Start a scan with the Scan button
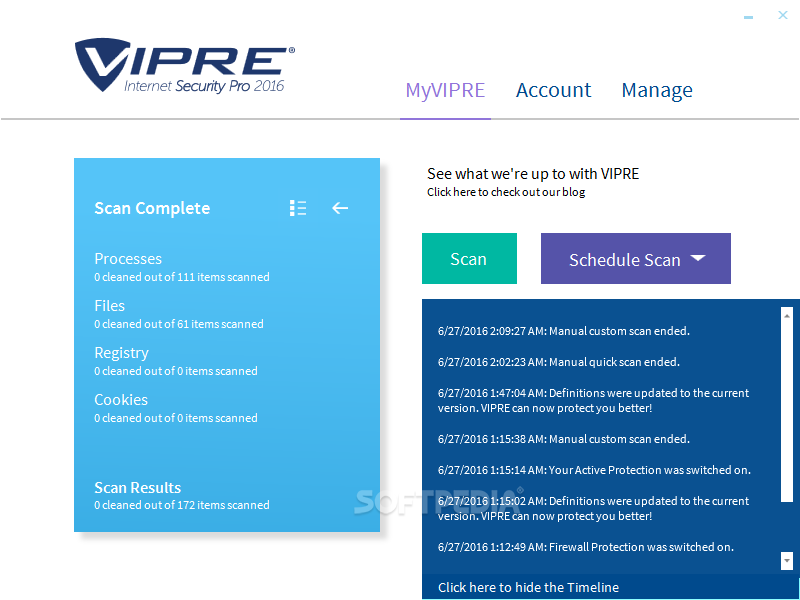Viewport: 800px width, 600px height. coord(469,259)
